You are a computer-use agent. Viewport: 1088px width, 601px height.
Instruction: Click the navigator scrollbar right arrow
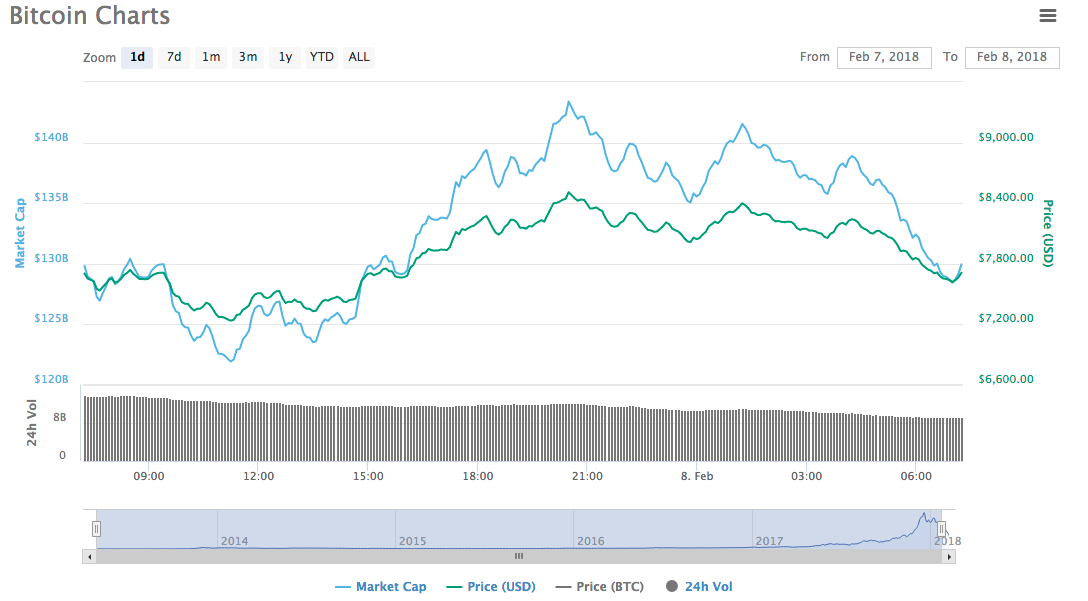click(949, 557)
